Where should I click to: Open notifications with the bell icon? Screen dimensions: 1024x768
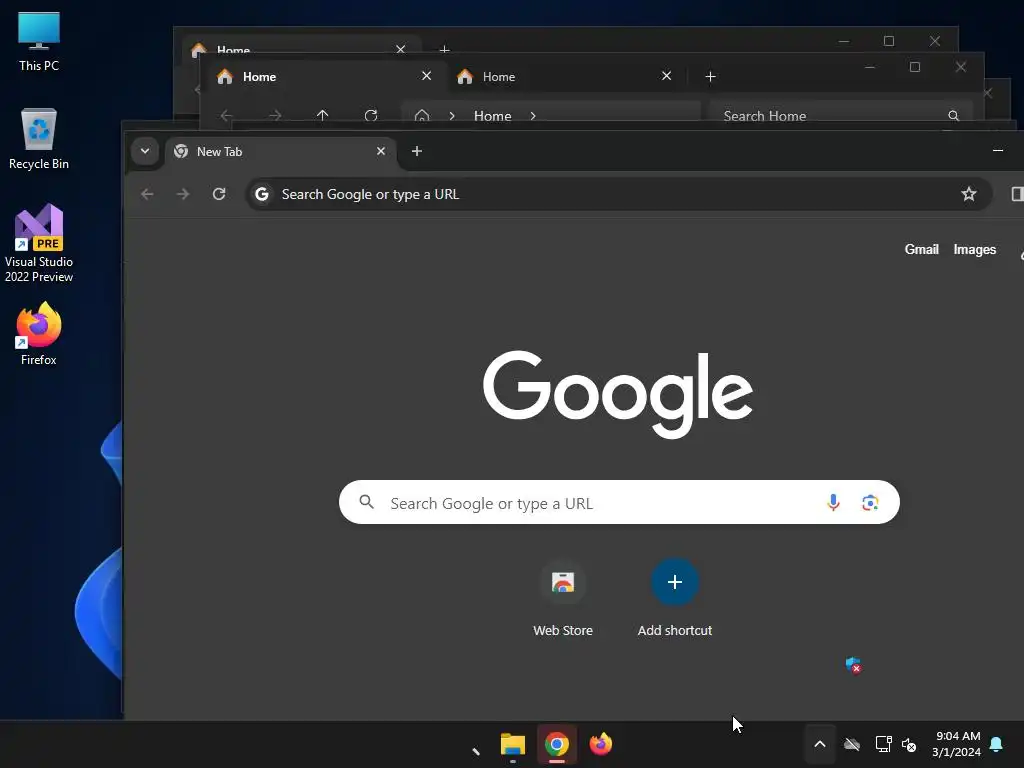click(997, 744)
